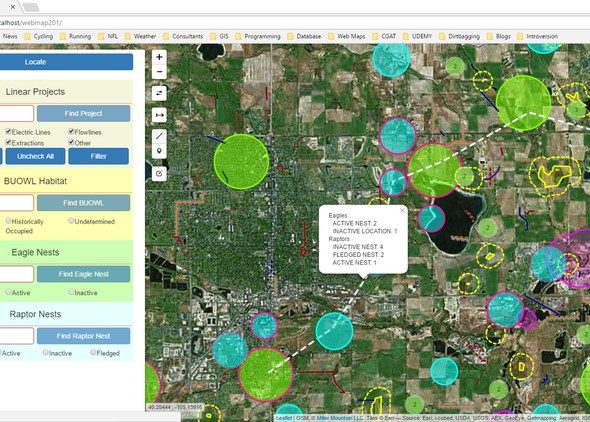Click popup text 'FLEDGED NEST: 2'
The width and height of the screenshot is (590, 422).
pyautogui.click(x=358, y=255)
